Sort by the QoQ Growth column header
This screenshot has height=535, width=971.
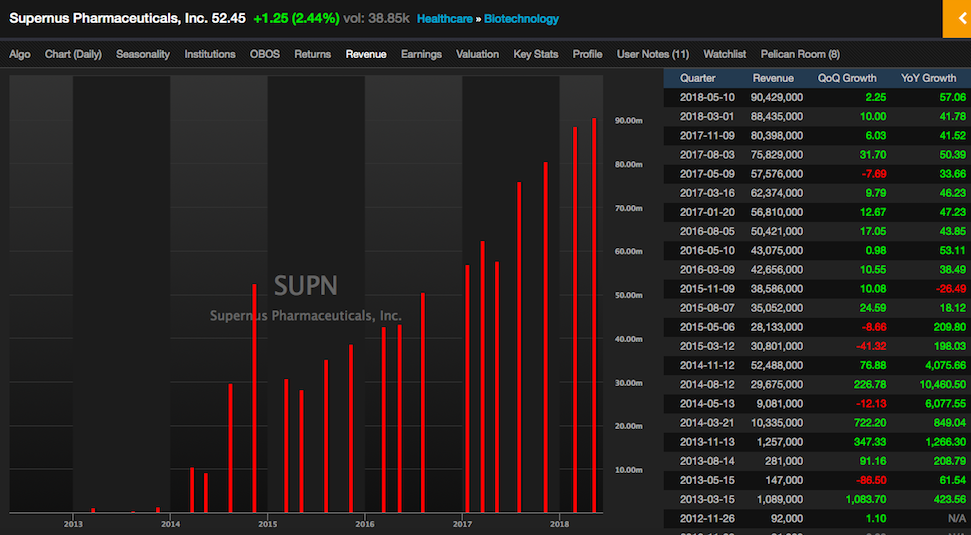coord(847,78)
